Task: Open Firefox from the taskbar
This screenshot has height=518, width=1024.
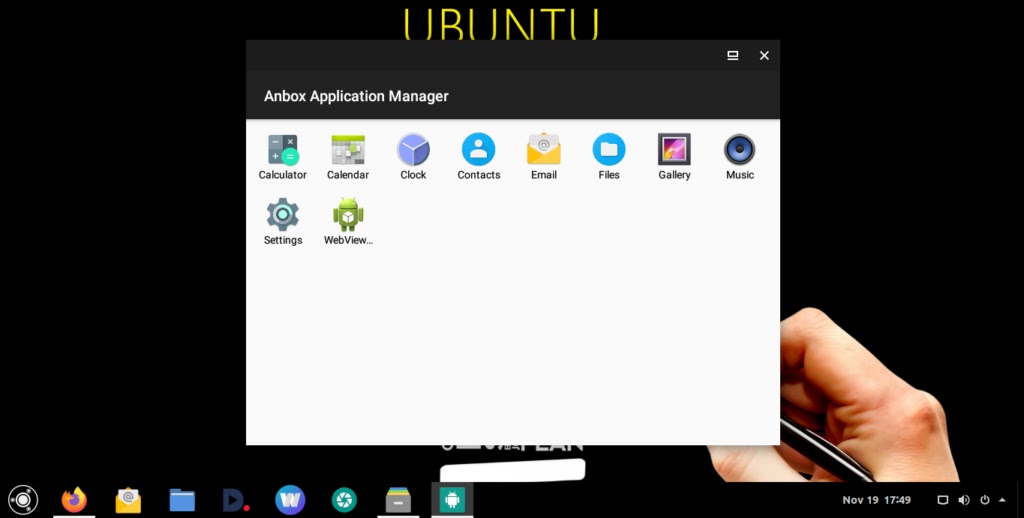Action: (74, 499)
